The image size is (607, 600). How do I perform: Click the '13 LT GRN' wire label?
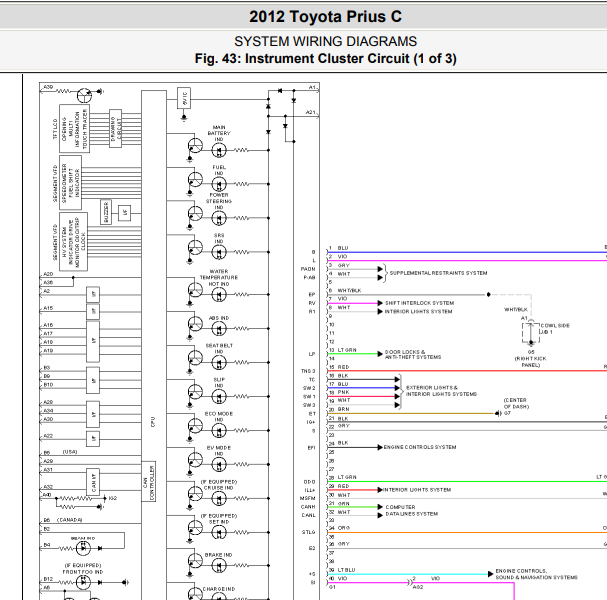click(x=343, y=350)
